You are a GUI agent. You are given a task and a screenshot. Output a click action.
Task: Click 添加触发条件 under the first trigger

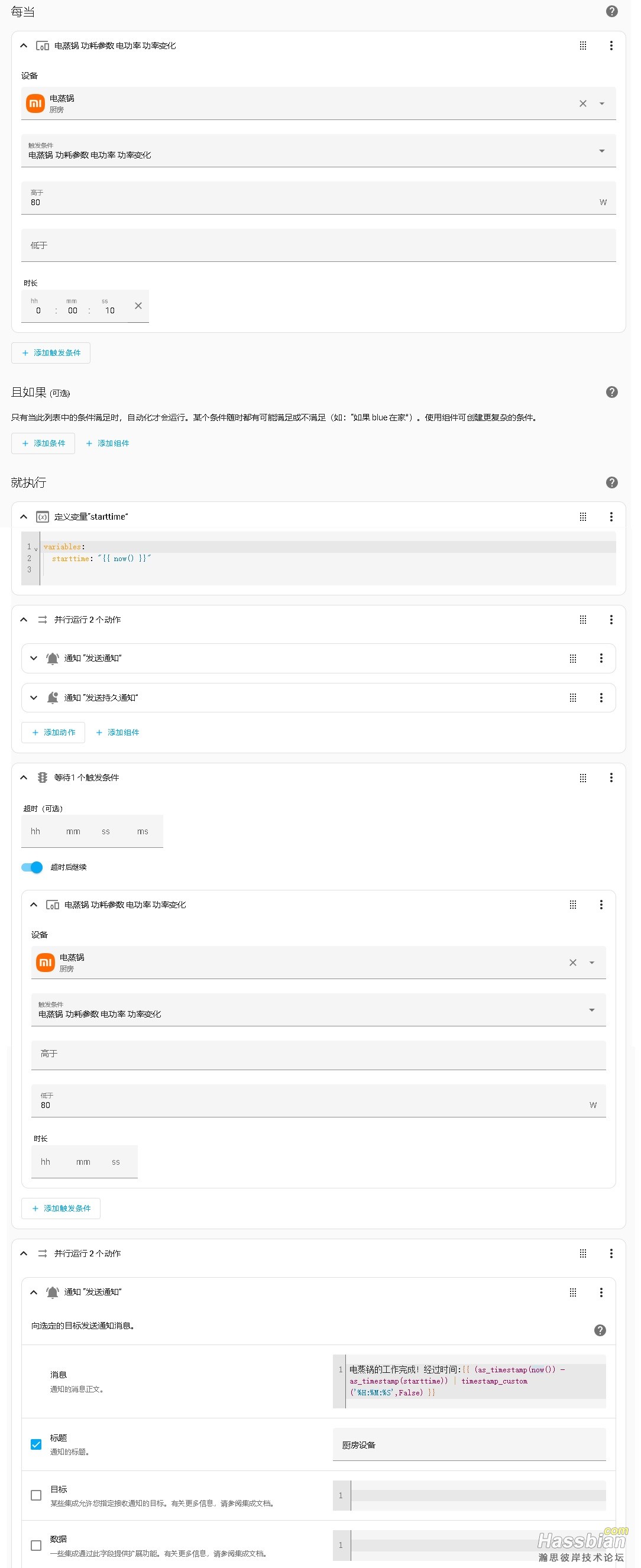point(51,353)
